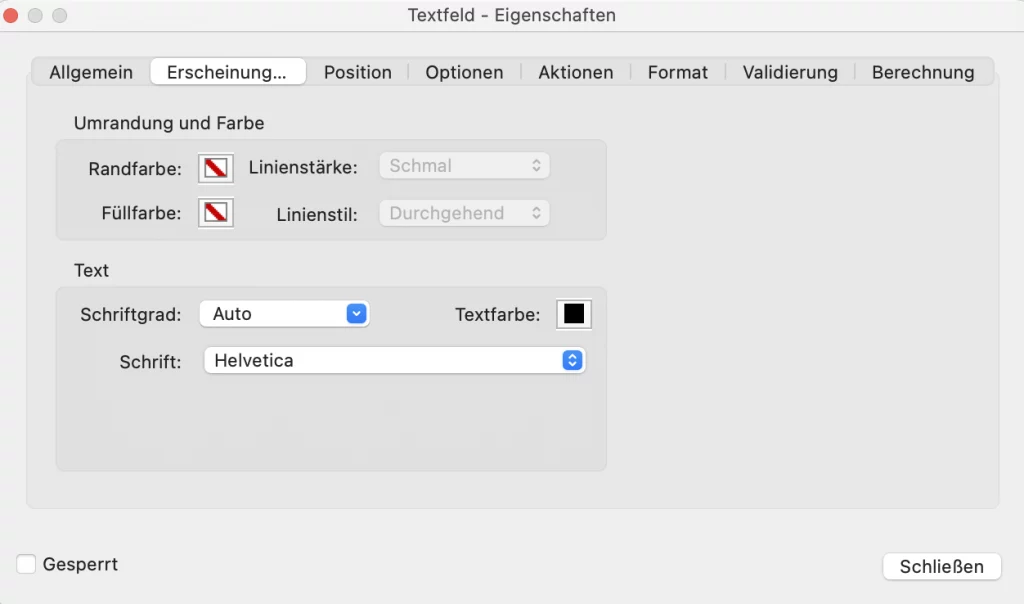Switch to the Allgemein tab

91,72
